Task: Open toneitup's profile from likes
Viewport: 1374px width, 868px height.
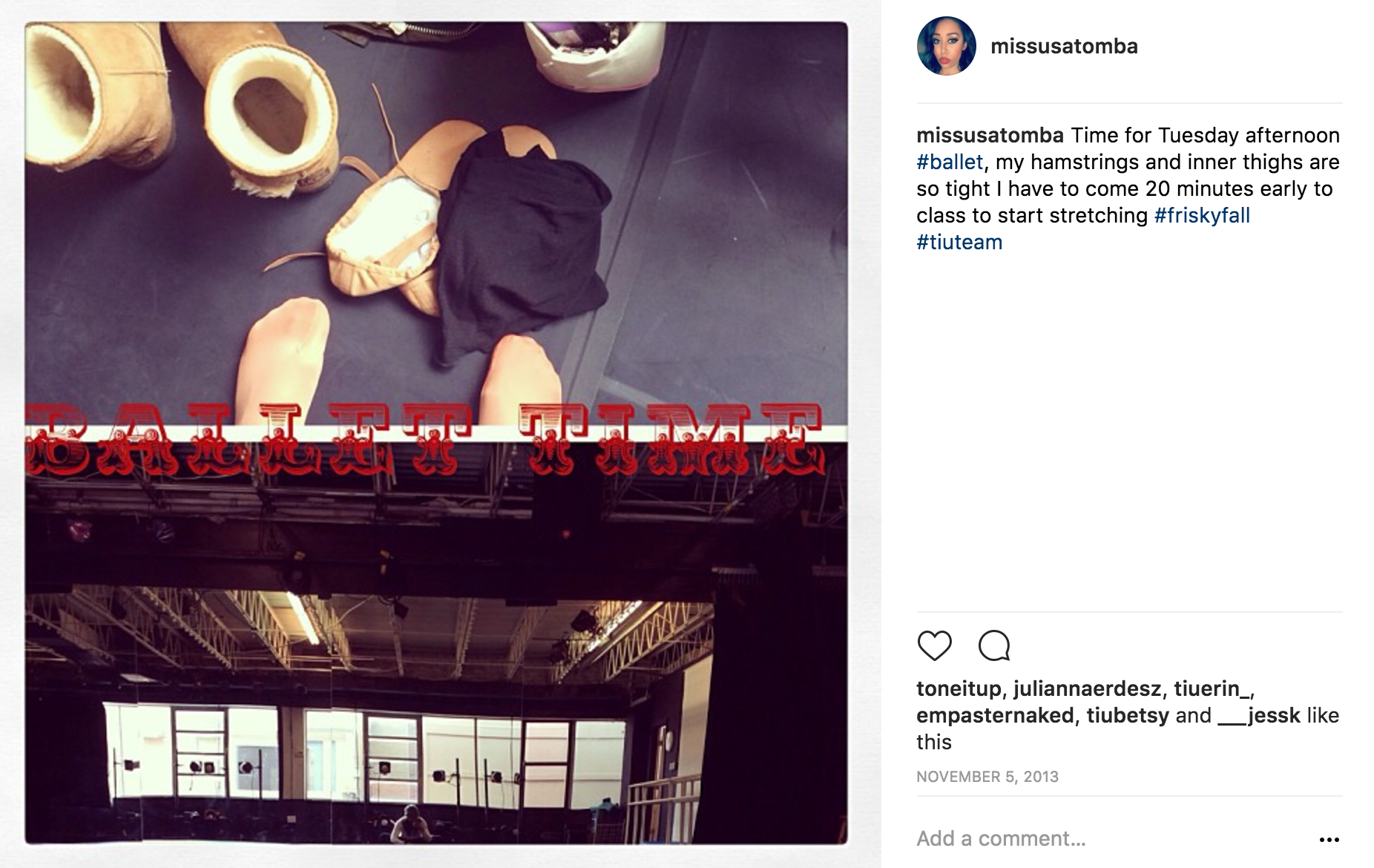Action: [959, 688]
